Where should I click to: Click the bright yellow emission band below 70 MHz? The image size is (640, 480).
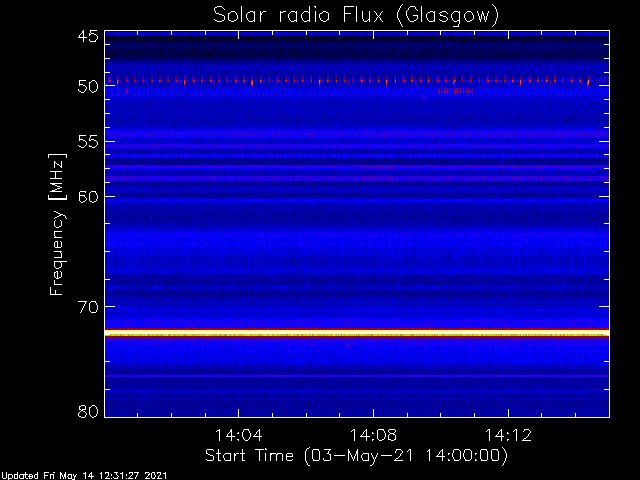point(357,333)
